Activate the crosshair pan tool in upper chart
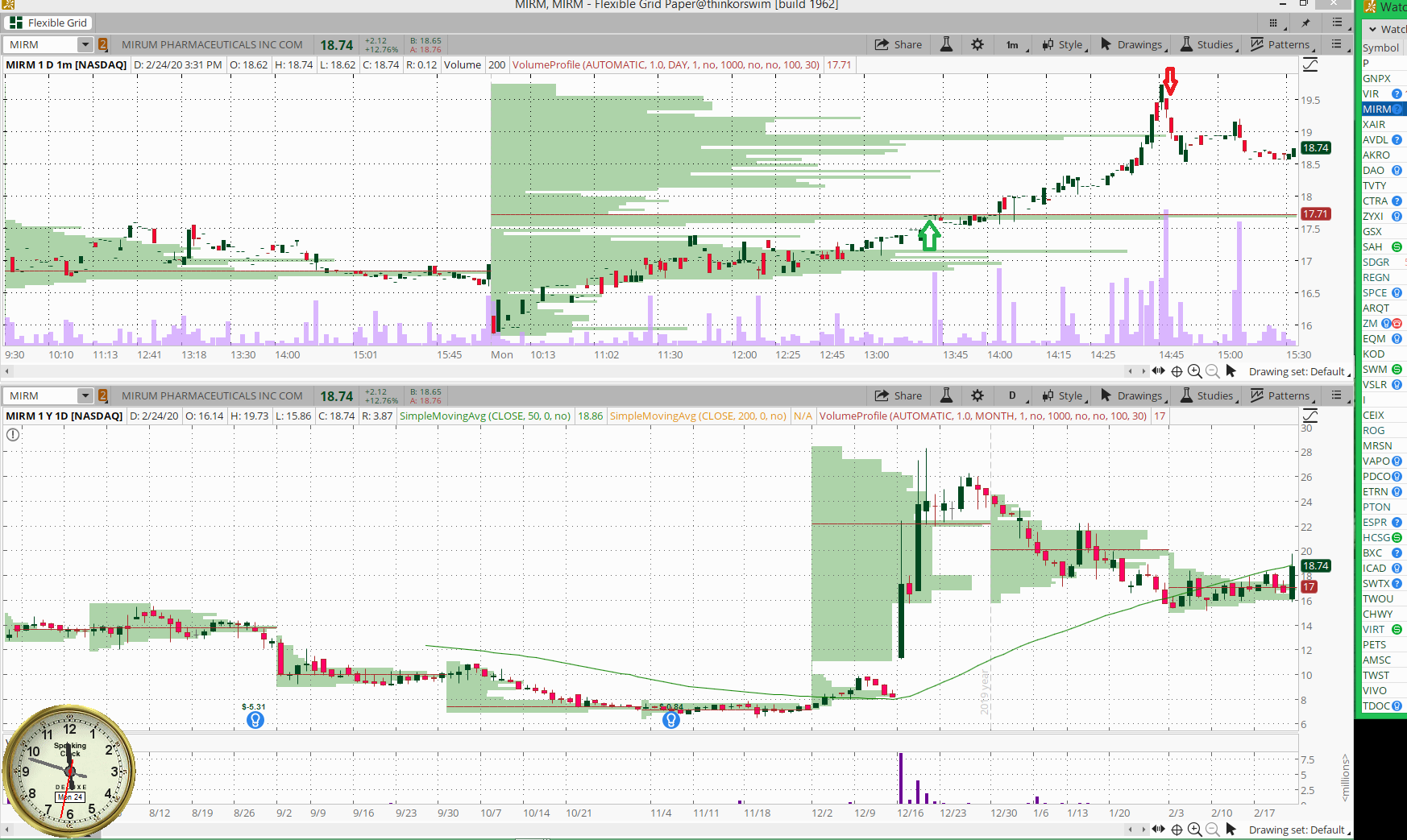 1177,371
